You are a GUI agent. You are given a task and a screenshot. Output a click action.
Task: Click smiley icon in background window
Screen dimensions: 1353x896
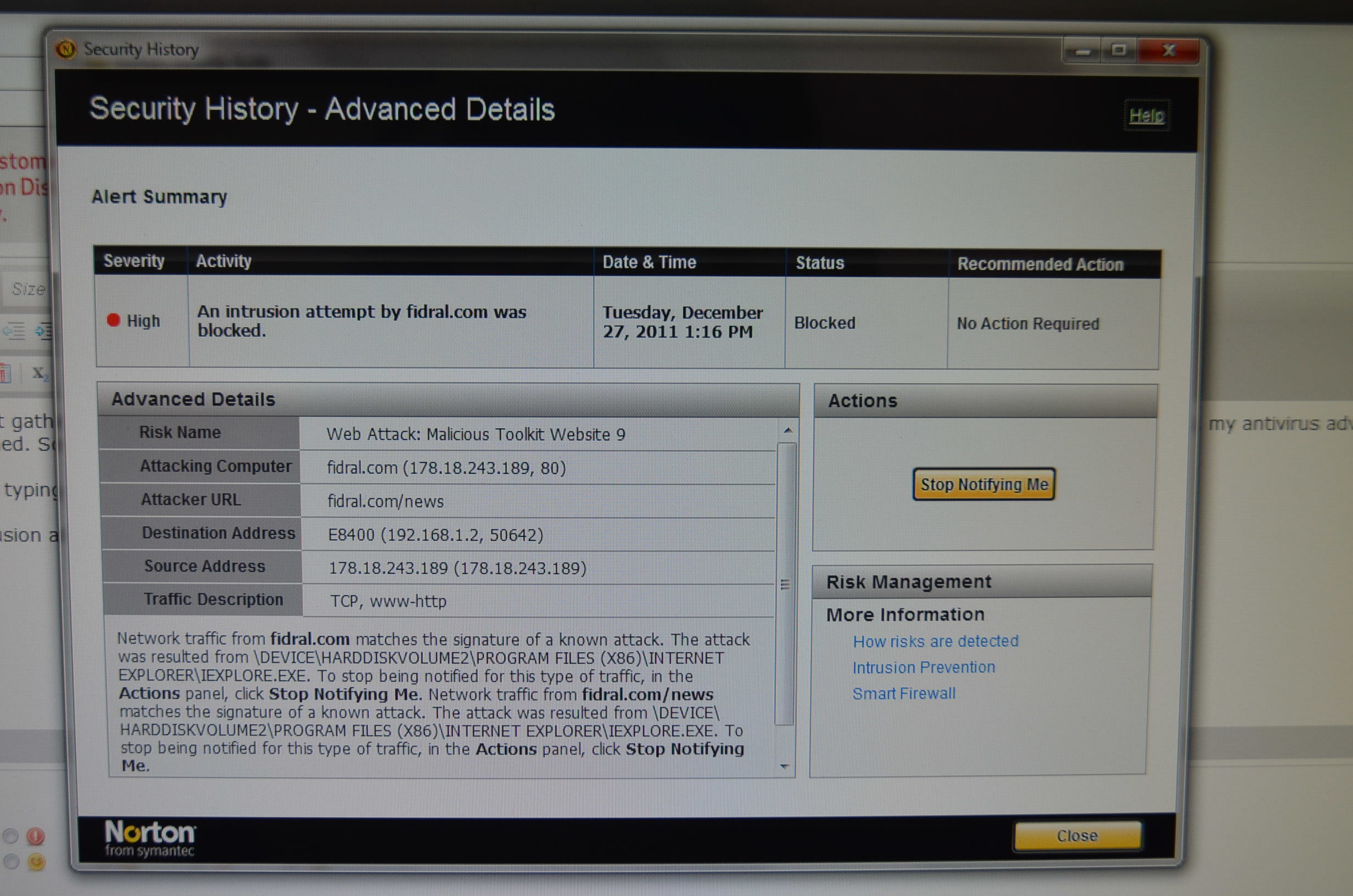point(37,862)
